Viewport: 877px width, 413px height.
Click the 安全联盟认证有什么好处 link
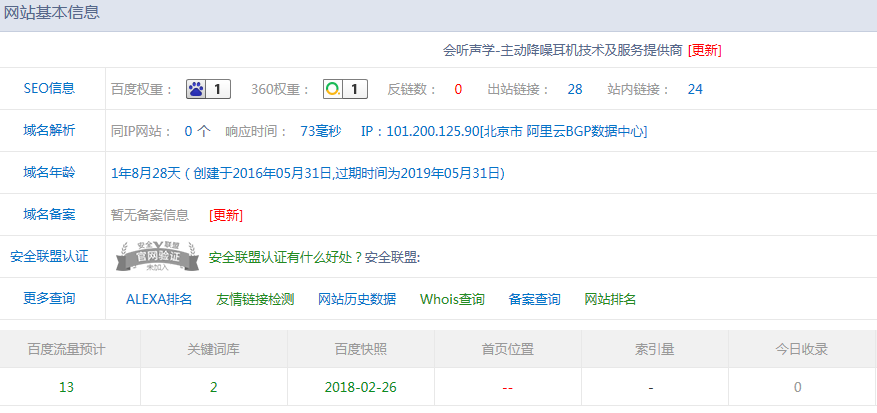point(284,257)
